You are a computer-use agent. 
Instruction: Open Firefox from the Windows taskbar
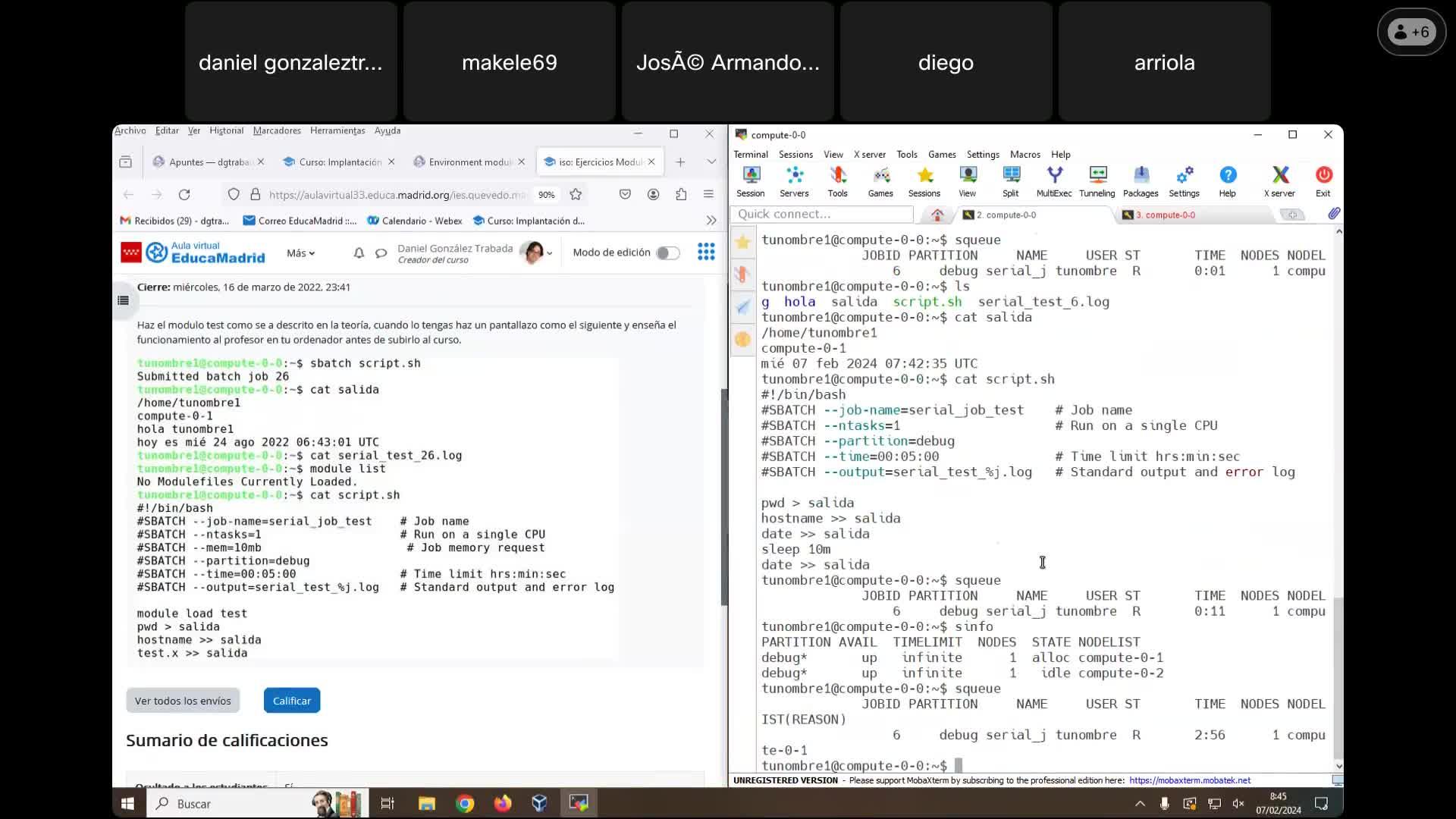(x=503, y=803)
